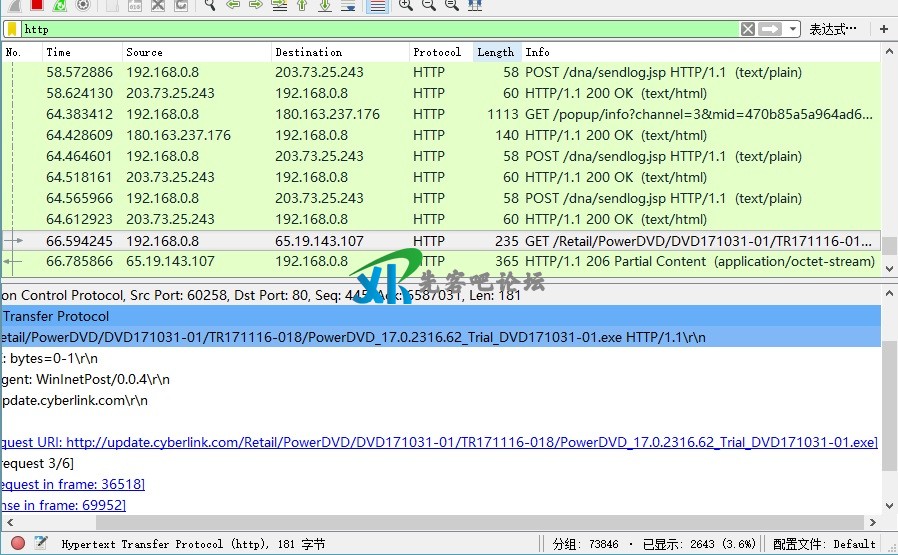Open the 配置文件 Default profile selector
The image size is (898, 555).
[826, 544]
